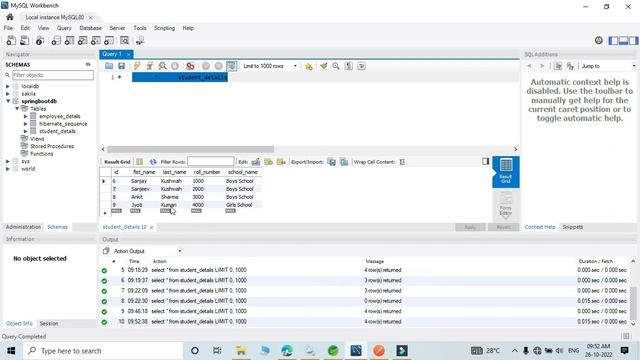Viewport: 640px width, 360px height.
Task: Open the Scripting menu
Action: tap(164, 28)
